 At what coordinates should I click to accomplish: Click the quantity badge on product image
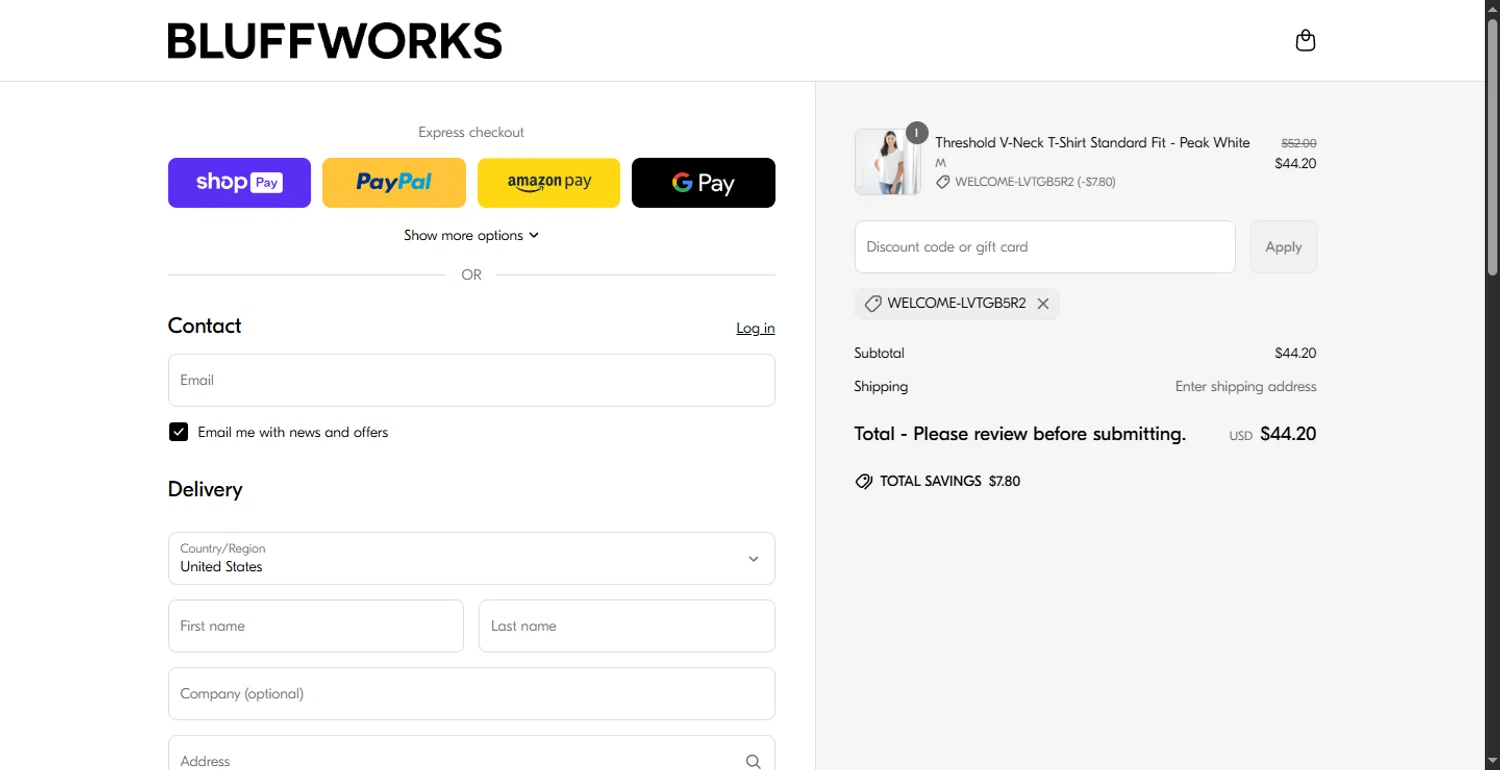[x=916, y=133]
